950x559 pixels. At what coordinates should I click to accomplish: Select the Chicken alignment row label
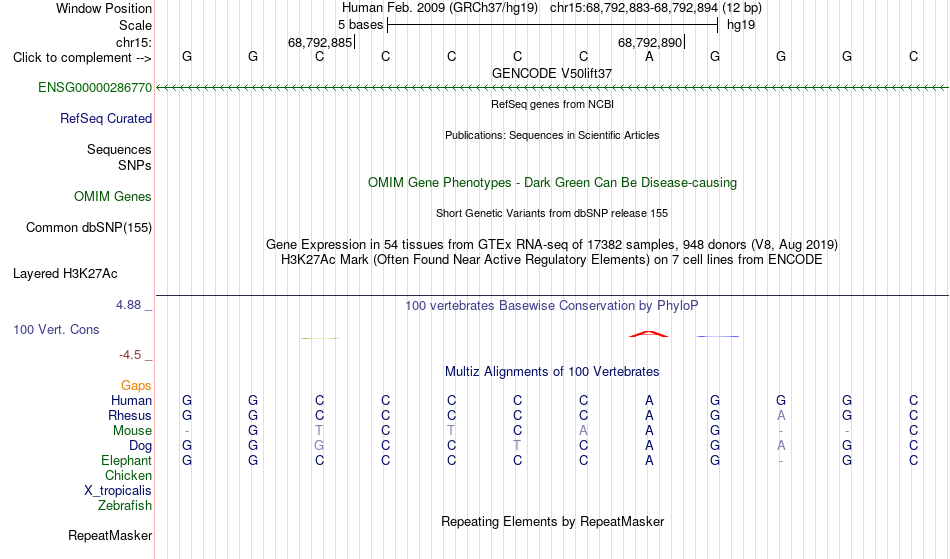coord(128,476)
